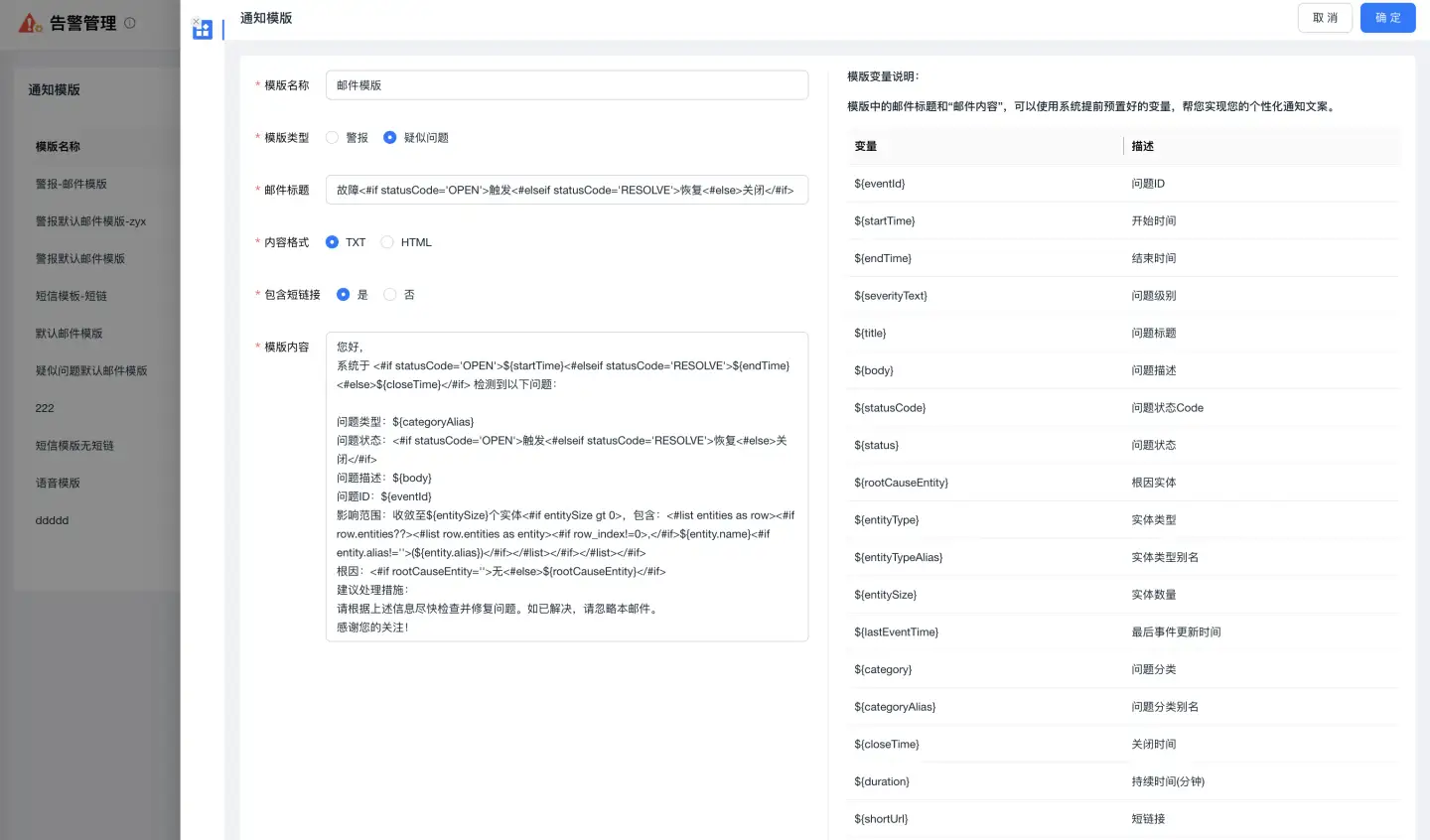Click the blue notification template panel icon

point(203,30)
